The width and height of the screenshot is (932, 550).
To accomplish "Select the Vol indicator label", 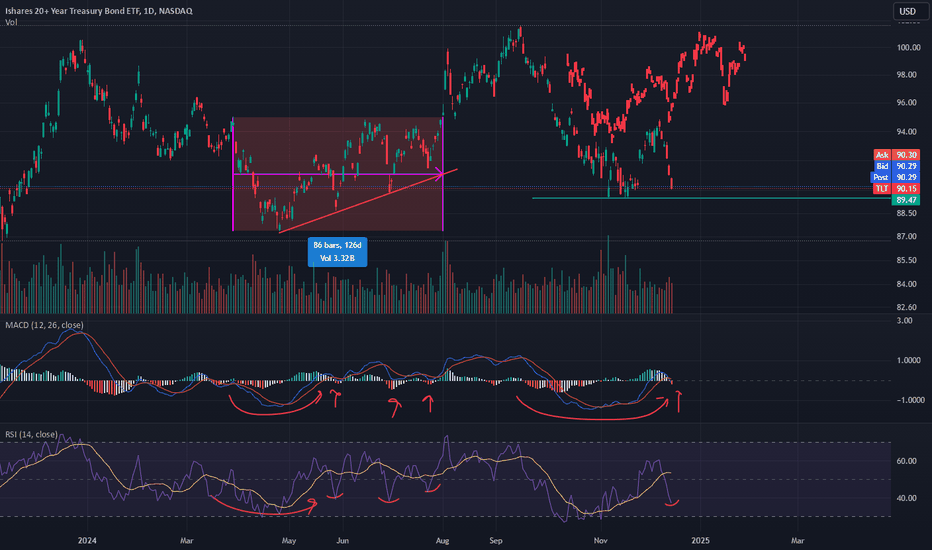I will (x=11, y=22).
